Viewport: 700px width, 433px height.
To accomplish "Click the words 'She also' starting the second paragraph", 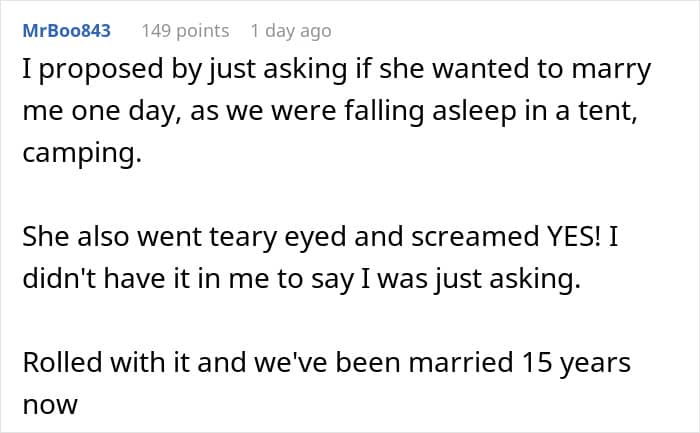I will pyautogui.click(x=75, y=237).
